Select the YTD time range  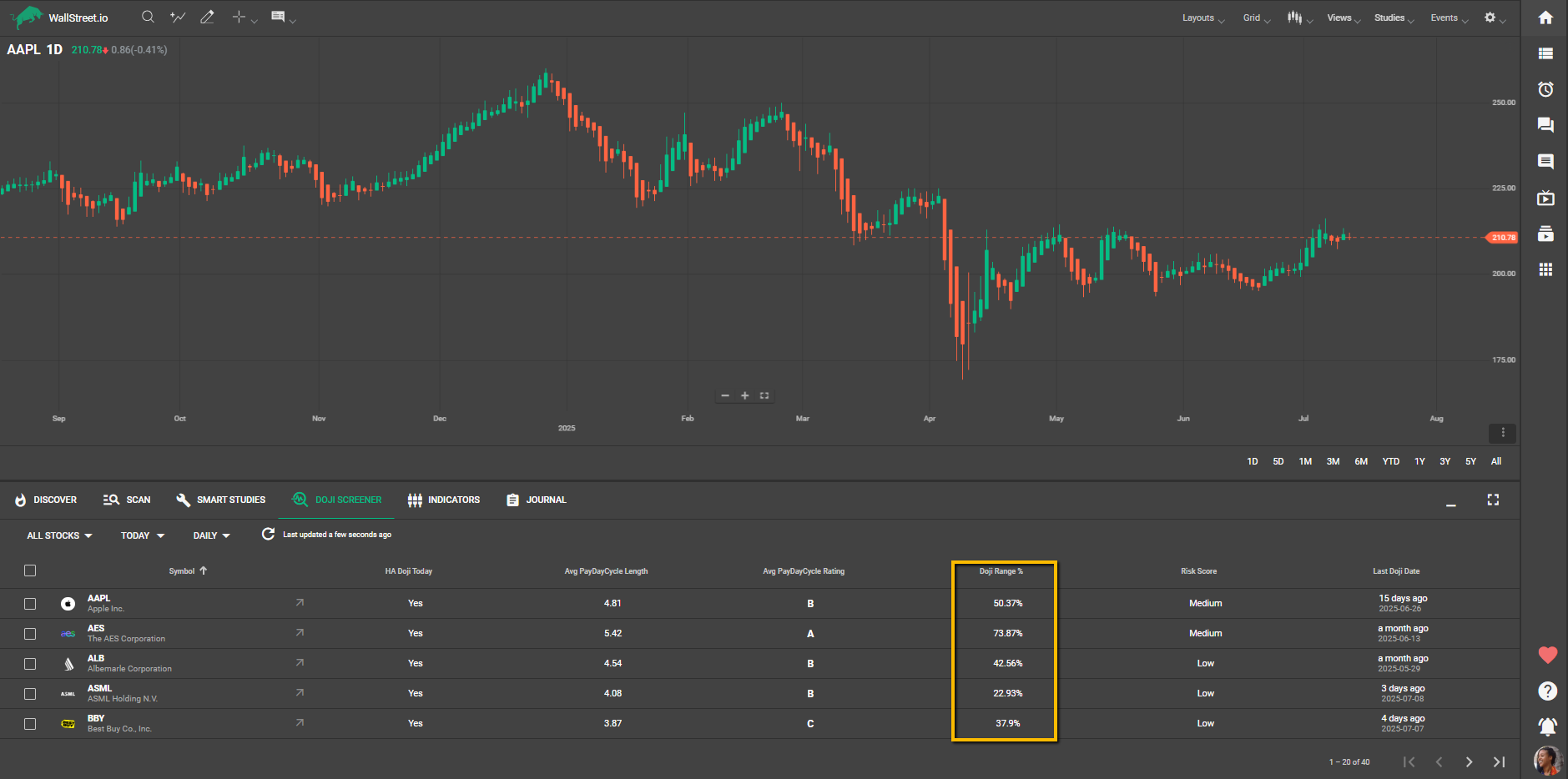1390,461
